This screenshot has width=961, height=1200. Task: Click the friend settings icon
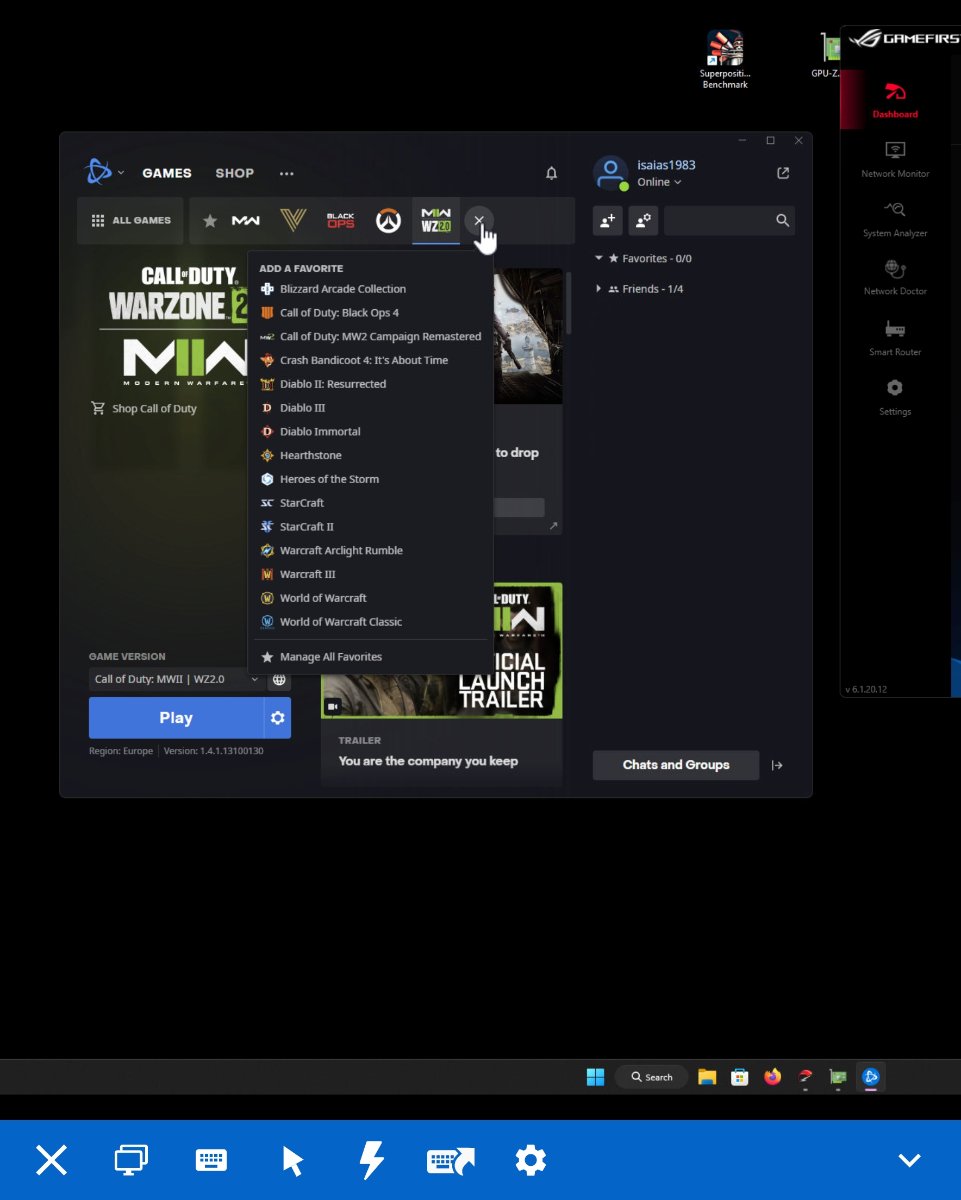pos(643,220)
